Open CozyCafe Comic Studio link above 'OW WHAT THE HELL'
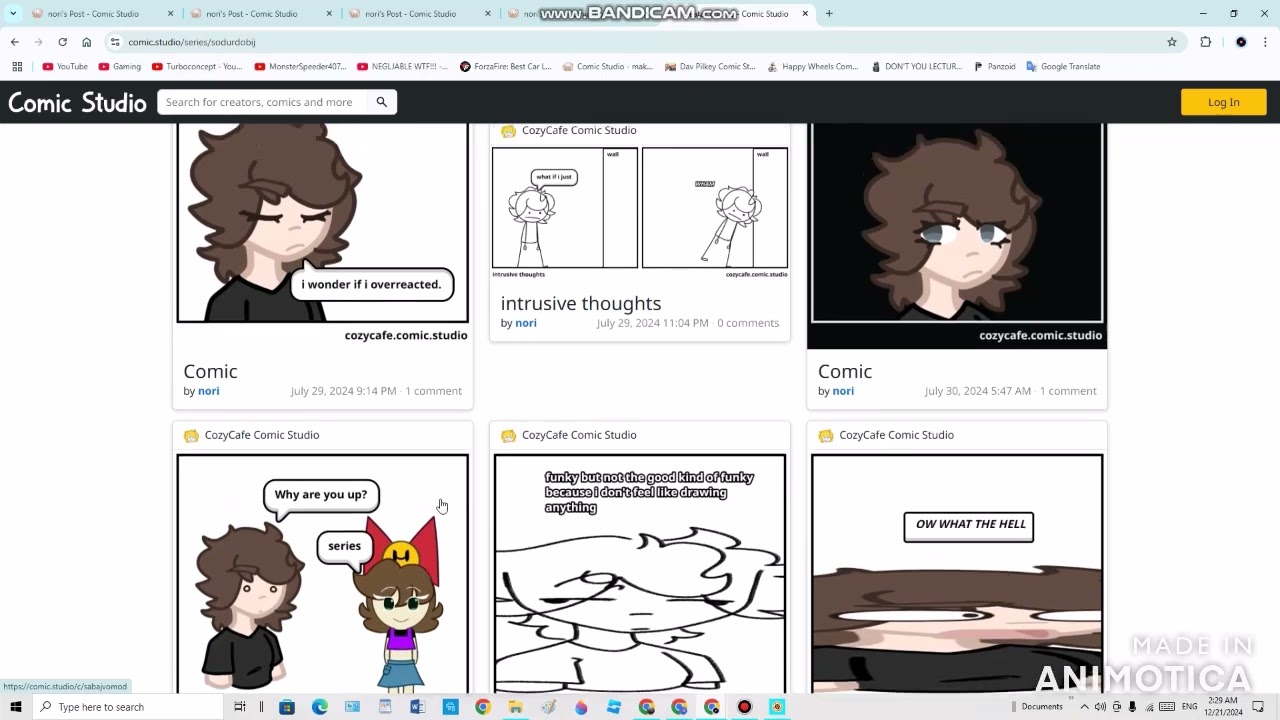This screenshot has width=1280, height=720. click(896, 435)
